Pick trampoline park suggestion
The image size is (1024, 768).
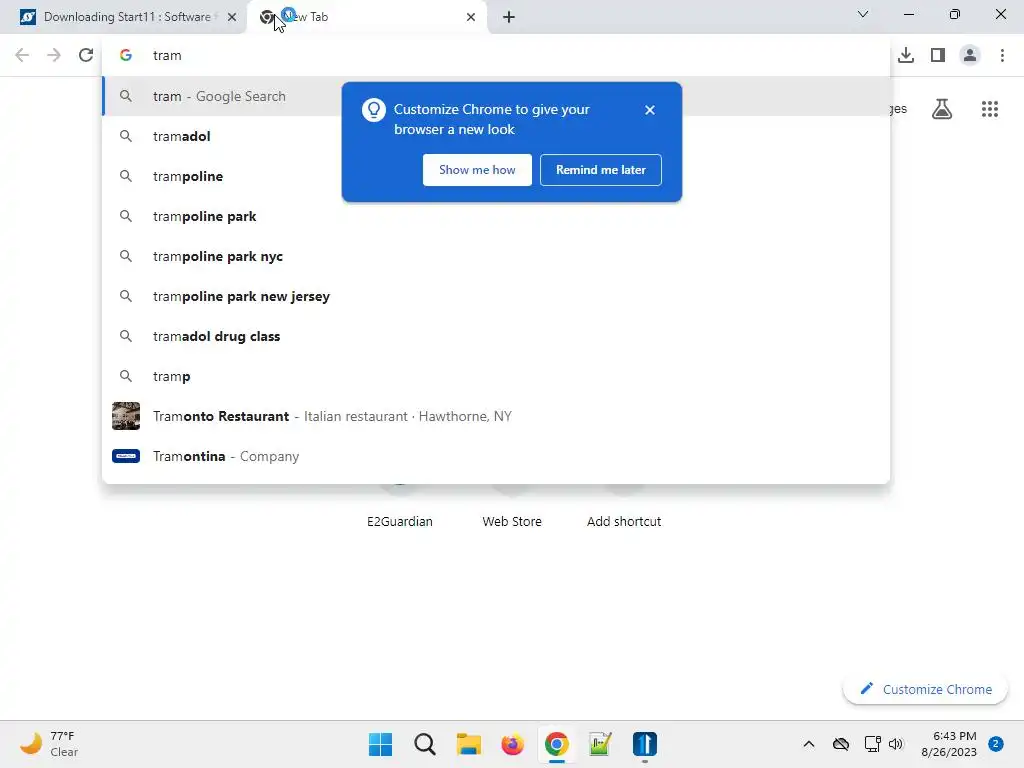click(496, 216)
